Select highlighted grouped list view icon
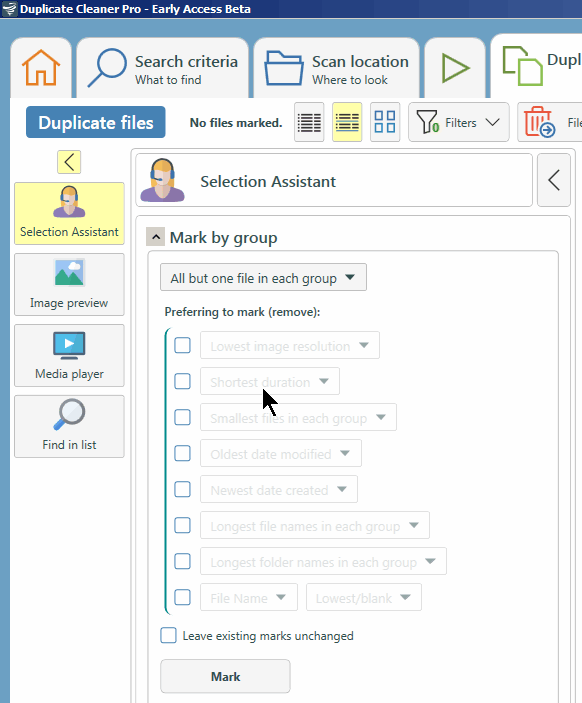The height and width of the screenshot is (703, 582). [347, 122]
